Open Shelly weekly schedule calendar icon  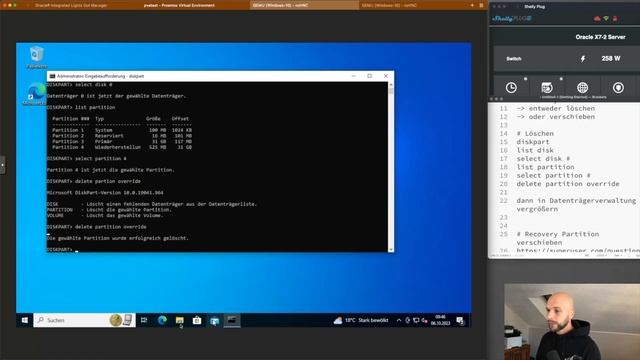point(547,87)
